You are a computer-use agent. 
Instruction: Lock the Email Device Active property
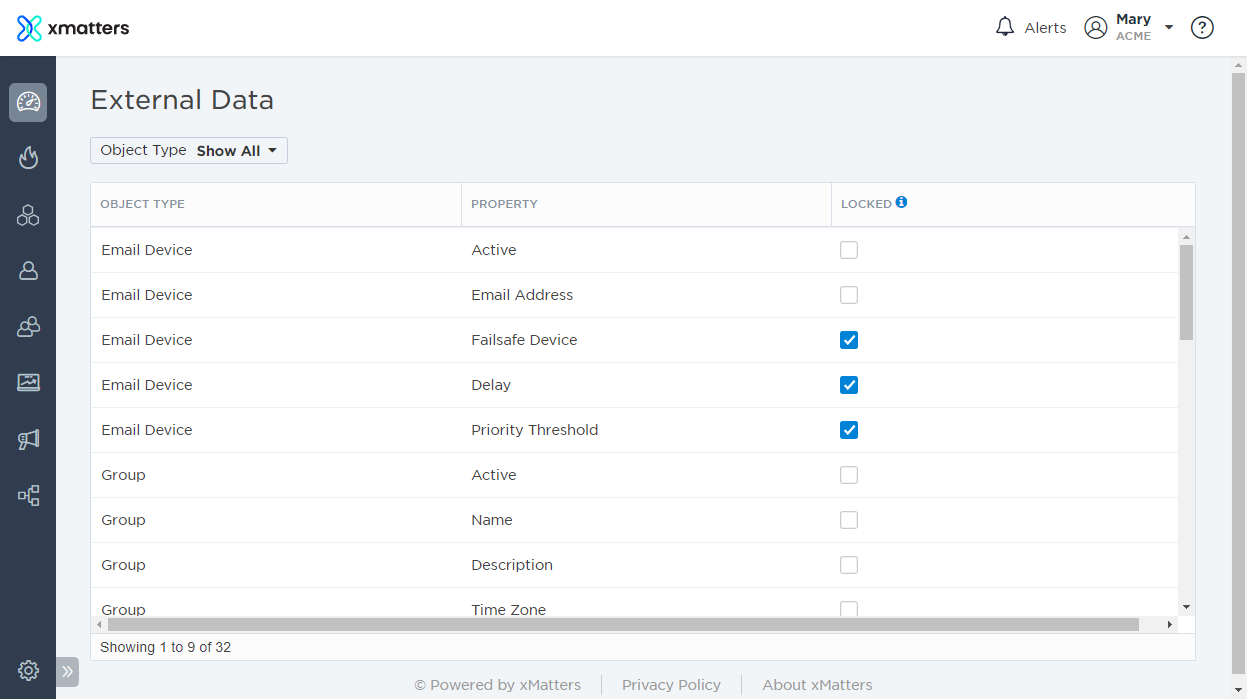pos(849,250)
